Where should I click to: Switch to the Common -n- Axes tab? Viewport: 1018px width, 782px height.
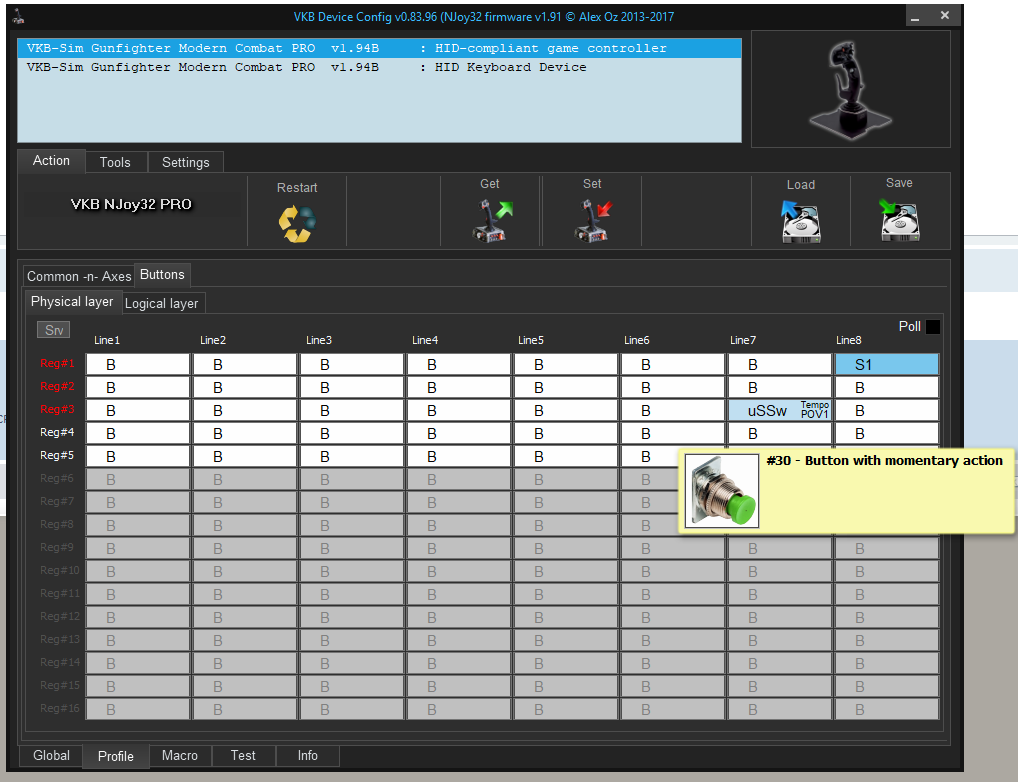[79, 276]
